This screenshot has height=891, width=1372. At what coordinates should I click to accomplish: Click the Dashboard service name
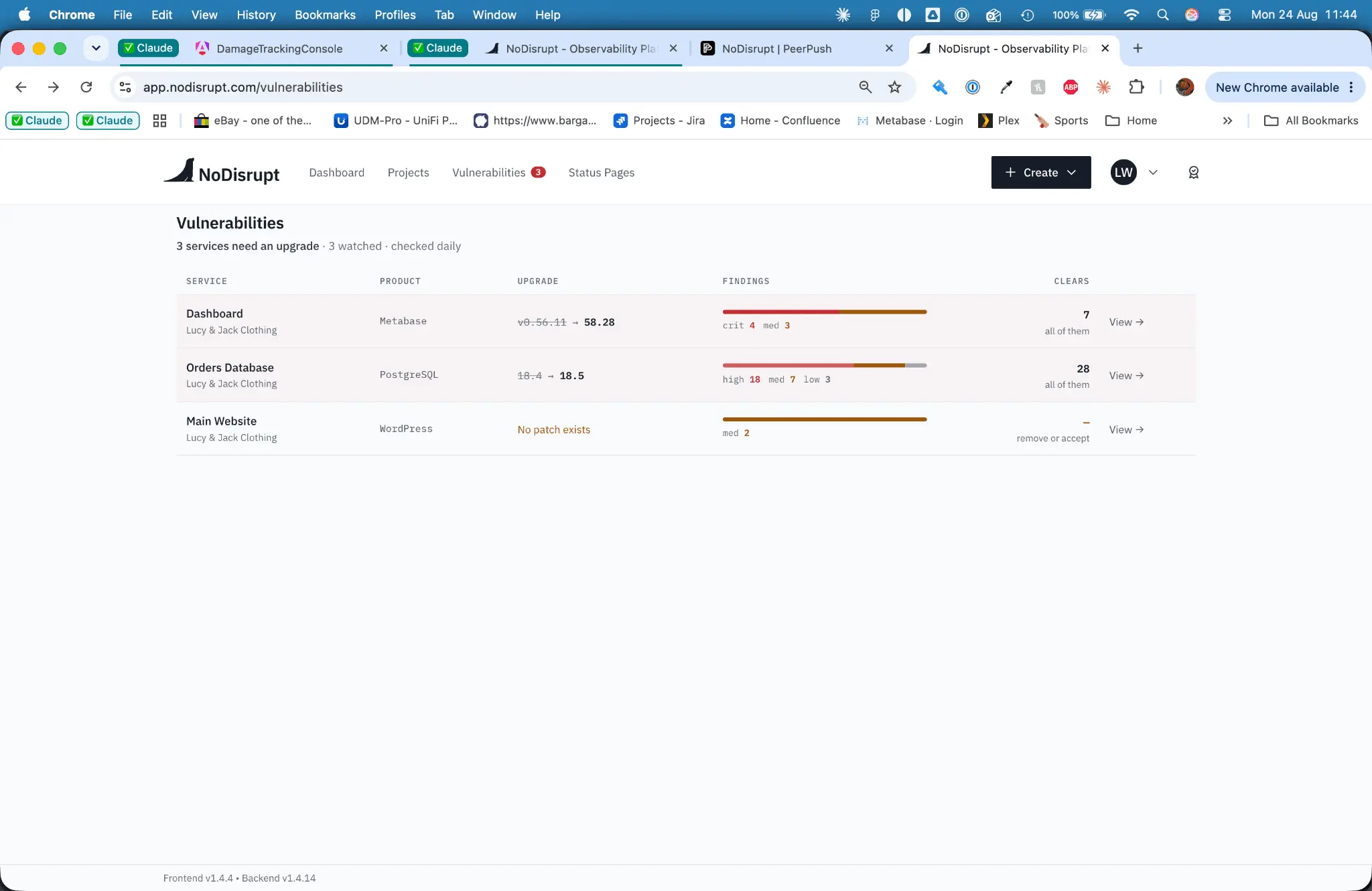click(x=214, y=314)
